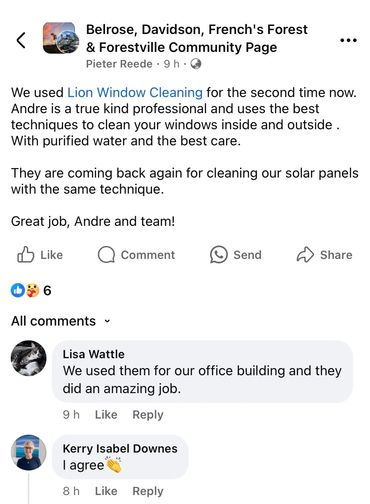Screen dimensions: 370x504
Task: Reply to Lisa Wattle's comment
Action: (148, 414)
